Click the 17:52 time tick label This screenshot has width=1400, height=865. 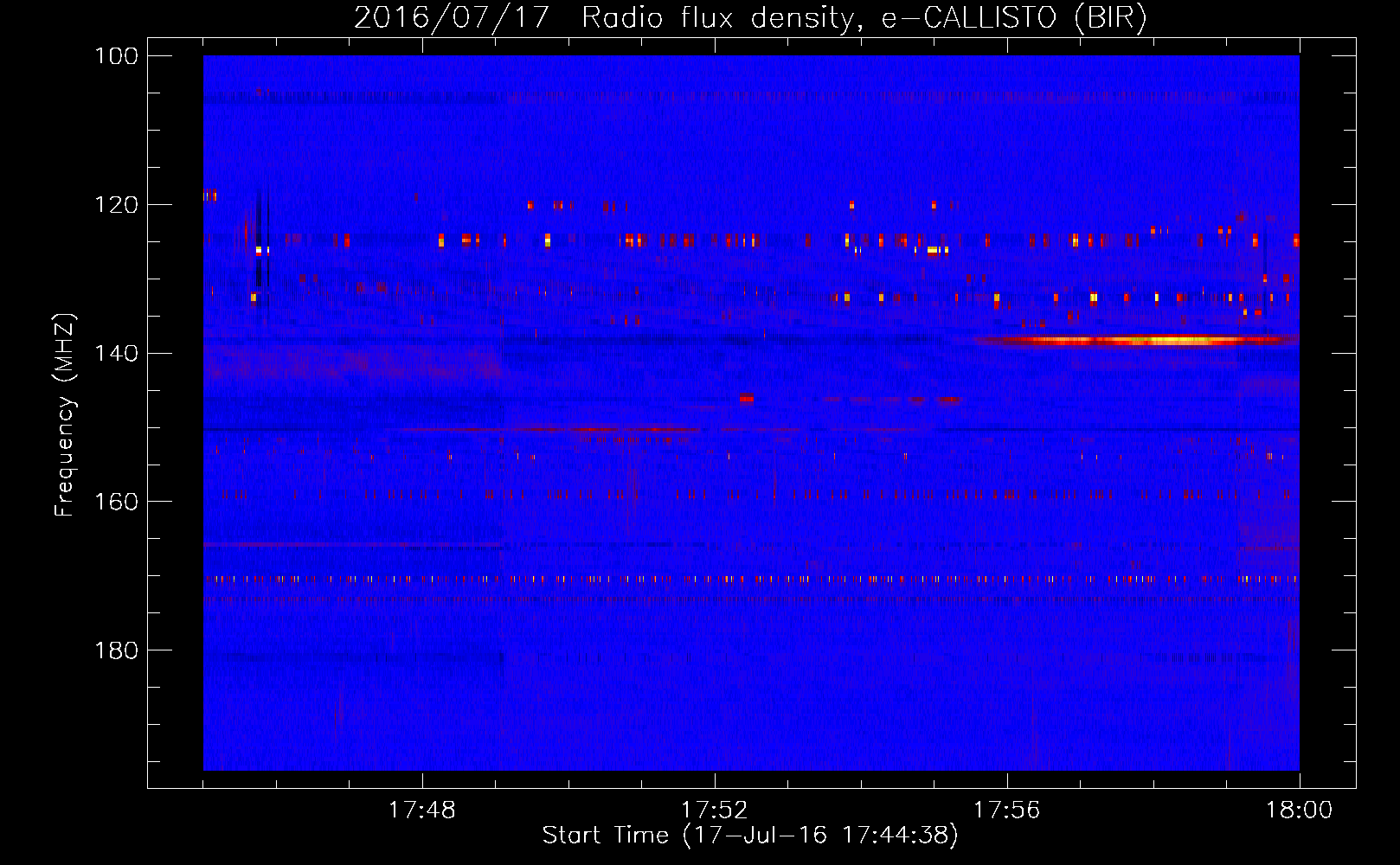coord(715,811)
